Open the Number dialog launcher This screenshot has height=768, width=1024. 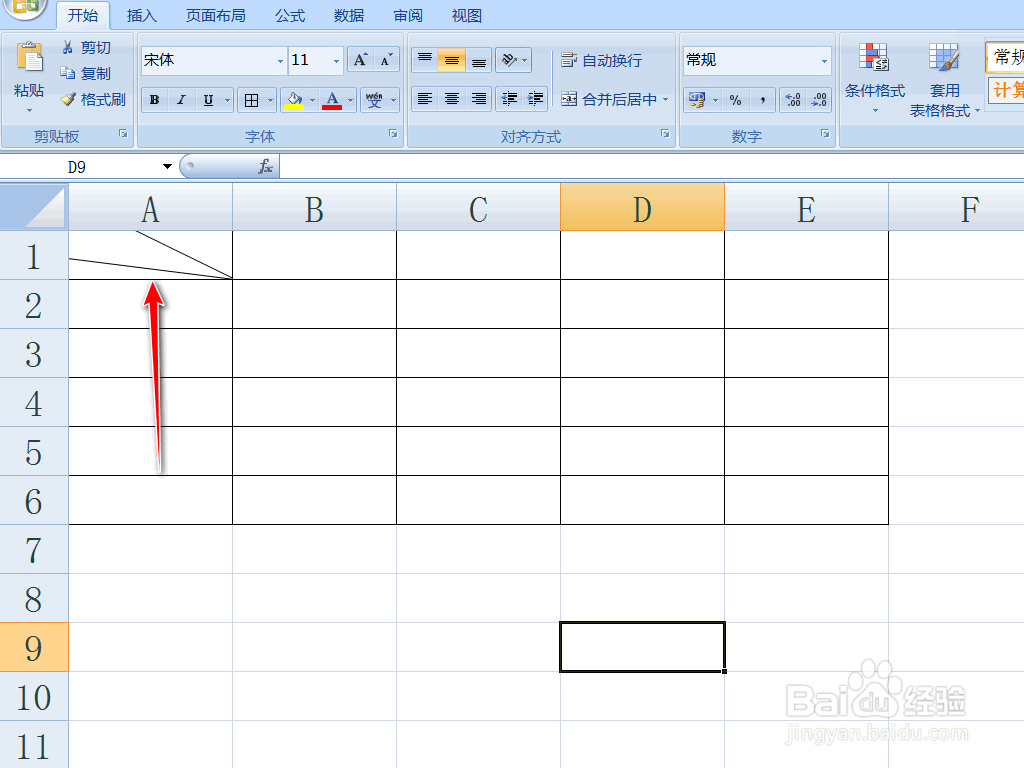point(825,133)
